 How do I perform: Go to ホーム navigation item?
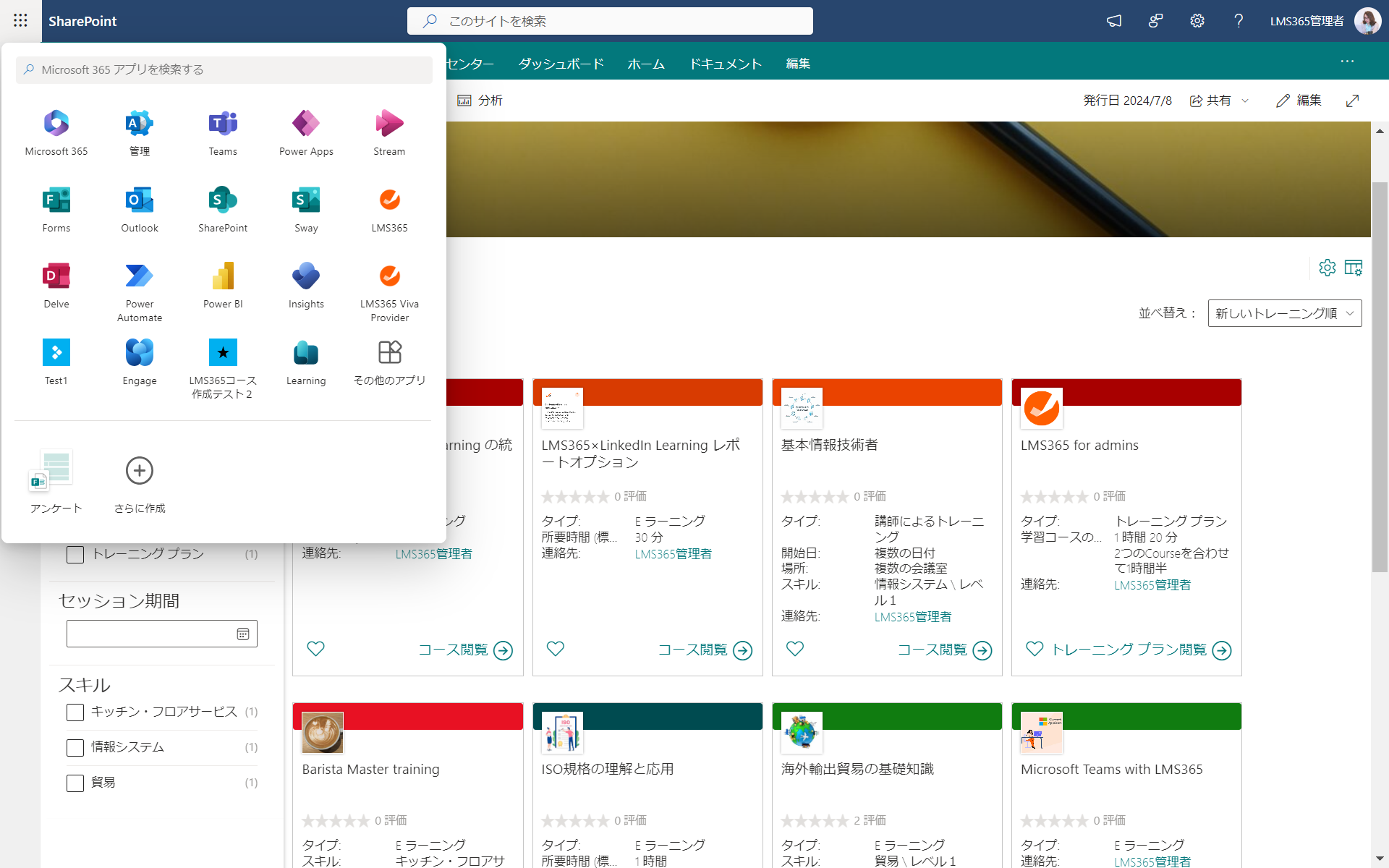click(x=646, y=64)
